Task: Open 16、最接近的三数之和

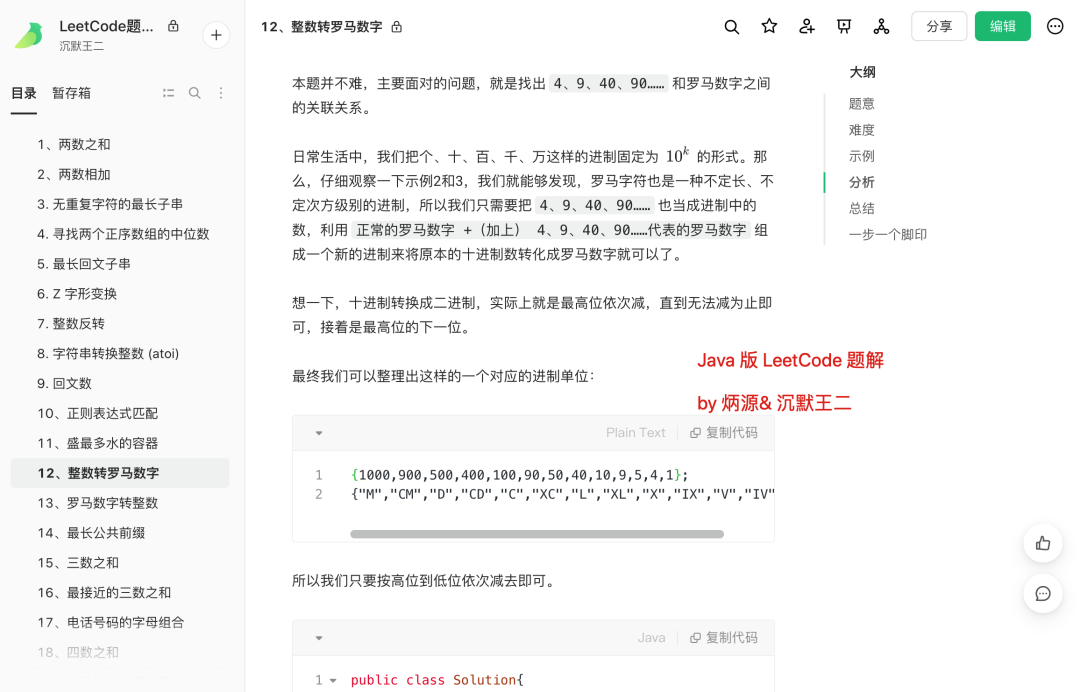Action: click(120, 593)
